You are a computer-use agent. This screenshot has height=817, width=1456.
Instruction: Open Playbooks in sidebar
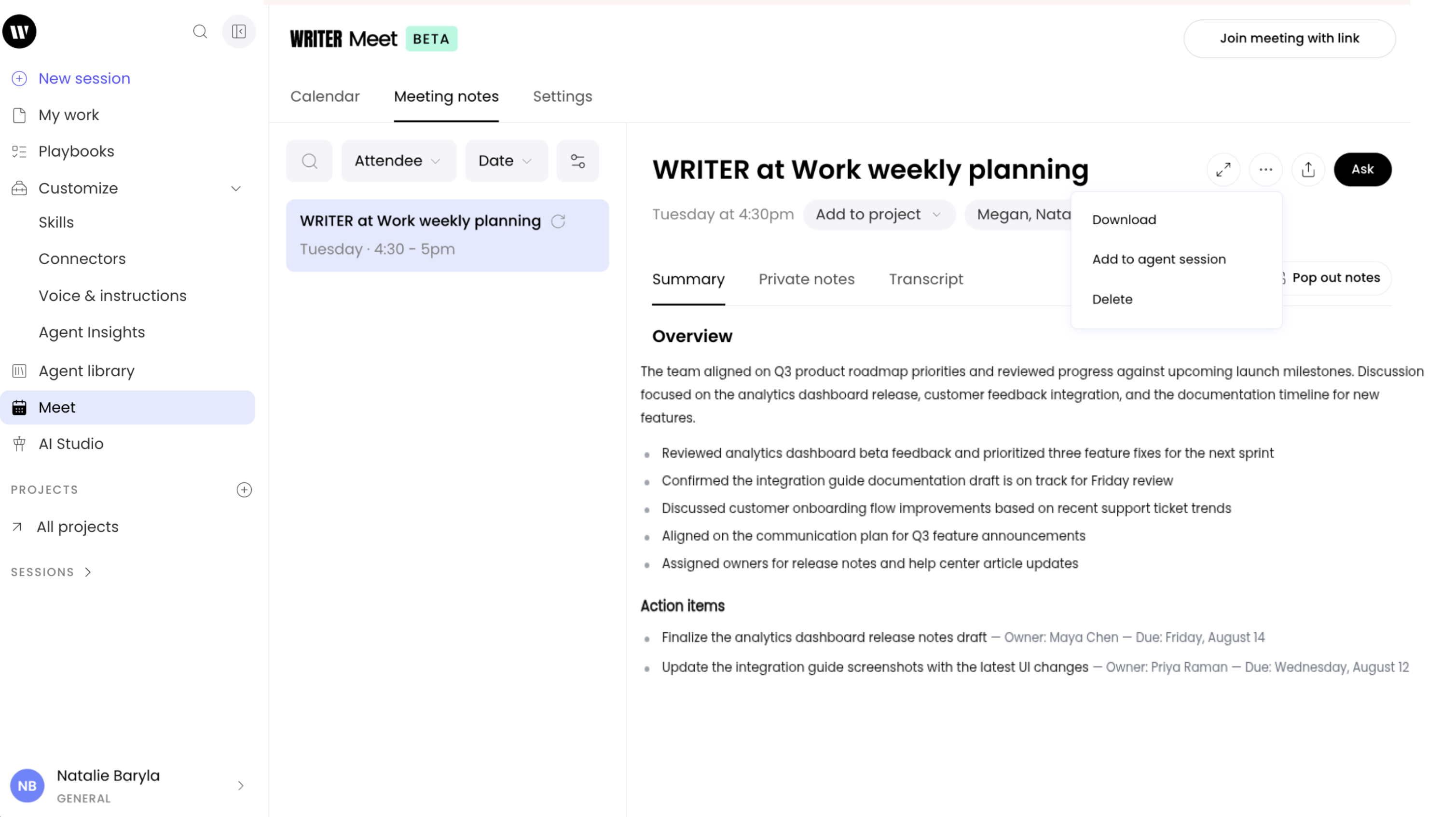(76, 151)
